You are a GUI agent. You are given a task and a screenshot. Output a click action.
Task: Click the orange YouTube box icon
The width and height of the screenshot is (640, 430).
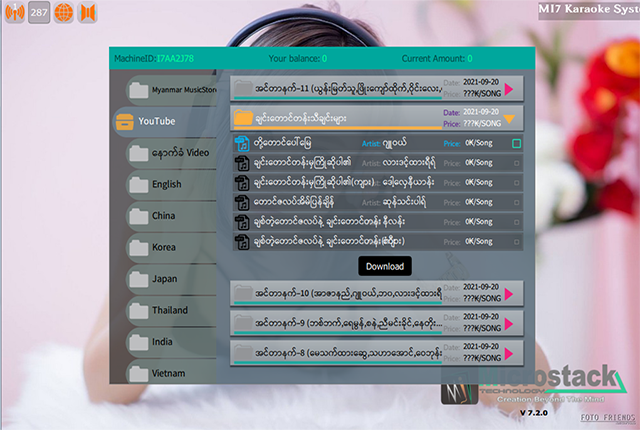124,122
